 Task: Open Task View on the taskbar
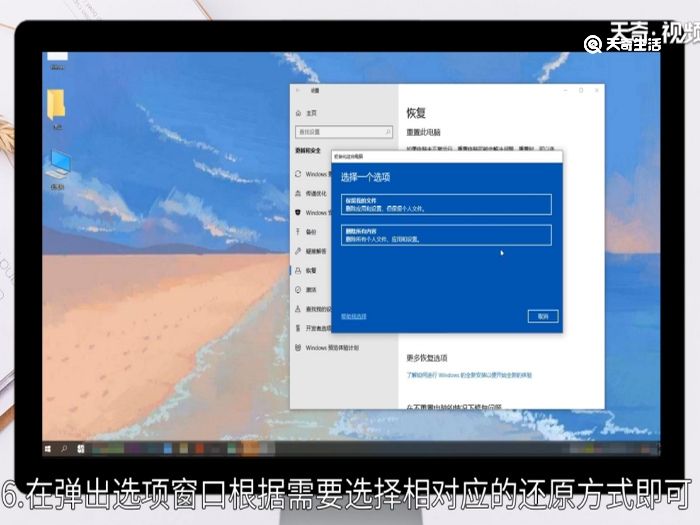(x=81, y=449)
